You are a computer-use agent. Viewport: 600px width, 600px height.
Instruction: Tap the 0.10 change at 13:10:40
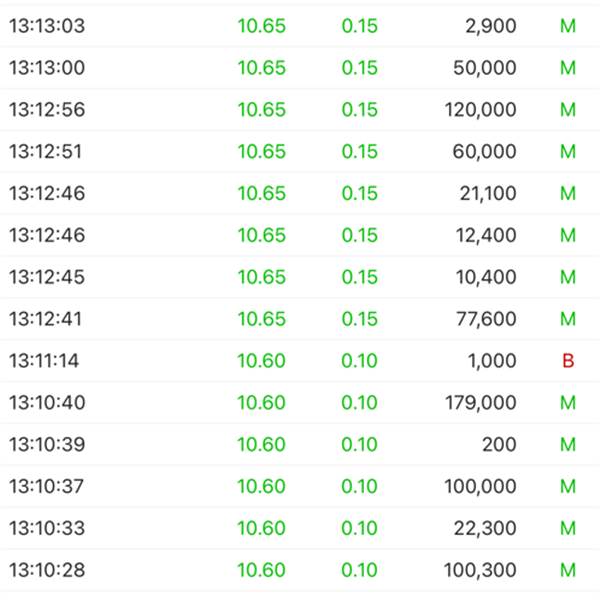coord(359,403)
